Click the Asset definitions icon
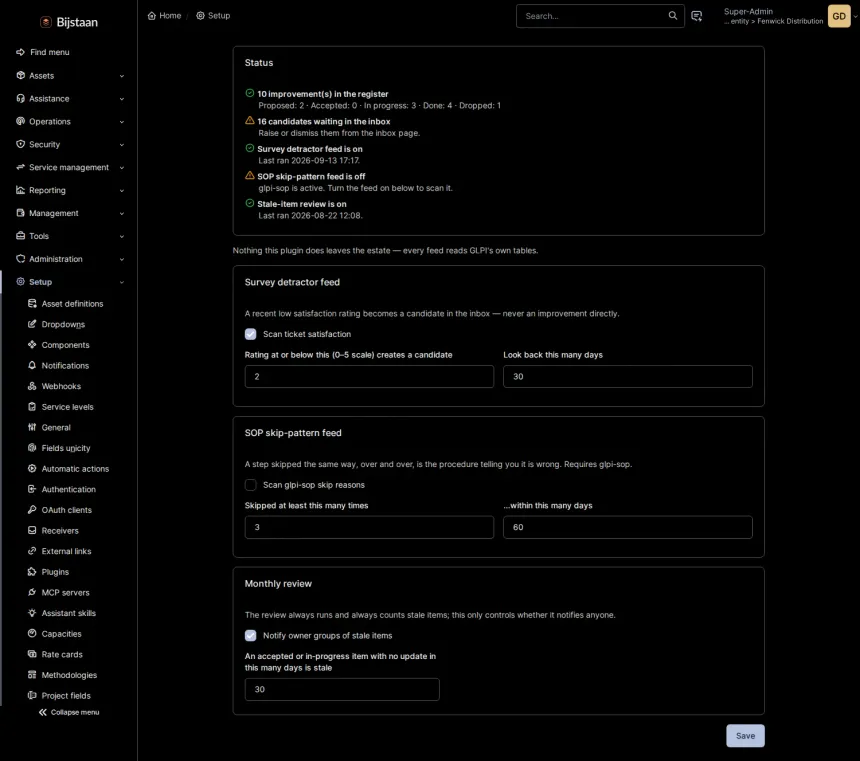Viewport: 860px width, 761px height. point(32,303)
